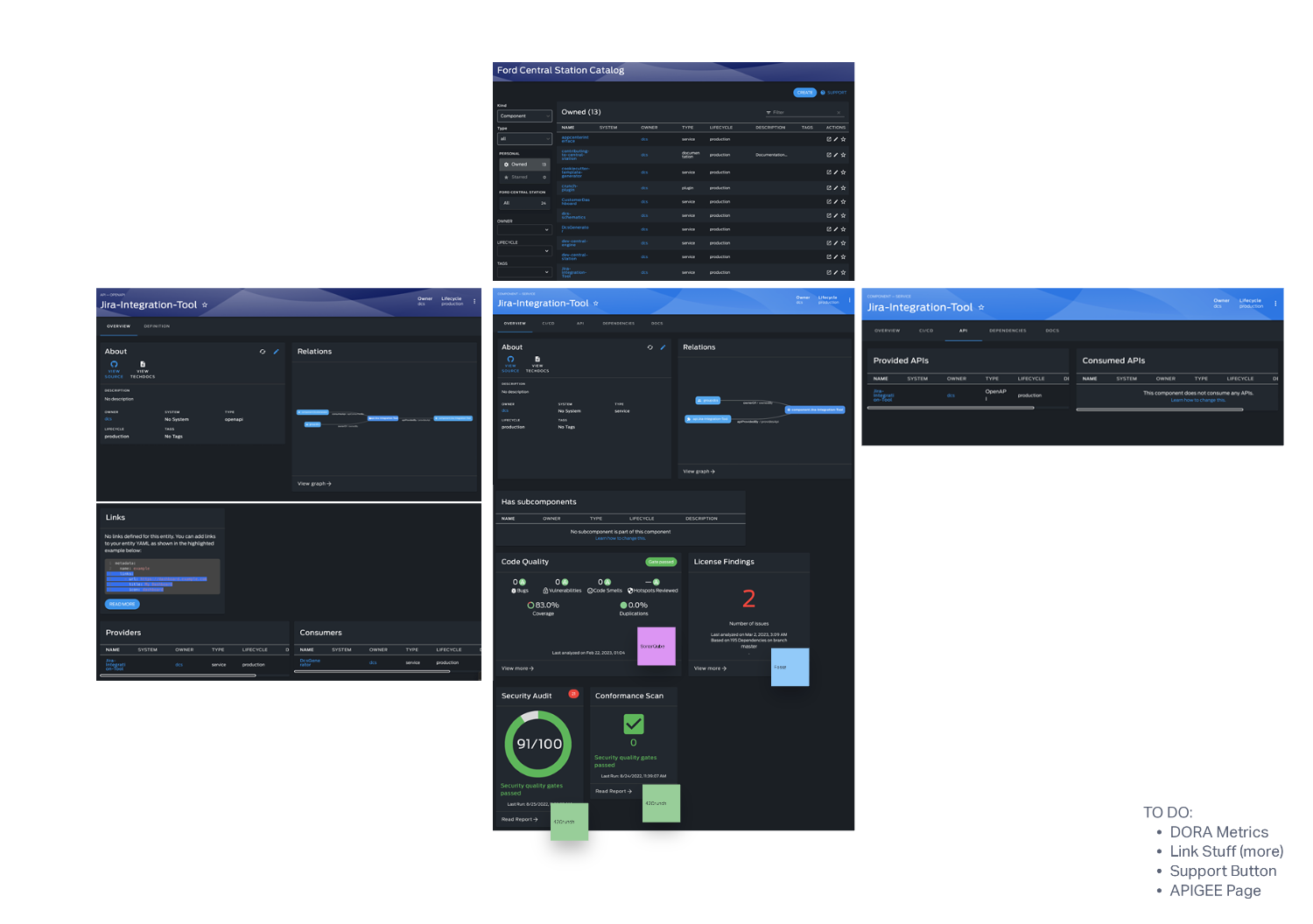1313x924 pixels.
Task: Click Provided APIs table horizontal scrollbar
Action: 951,408
